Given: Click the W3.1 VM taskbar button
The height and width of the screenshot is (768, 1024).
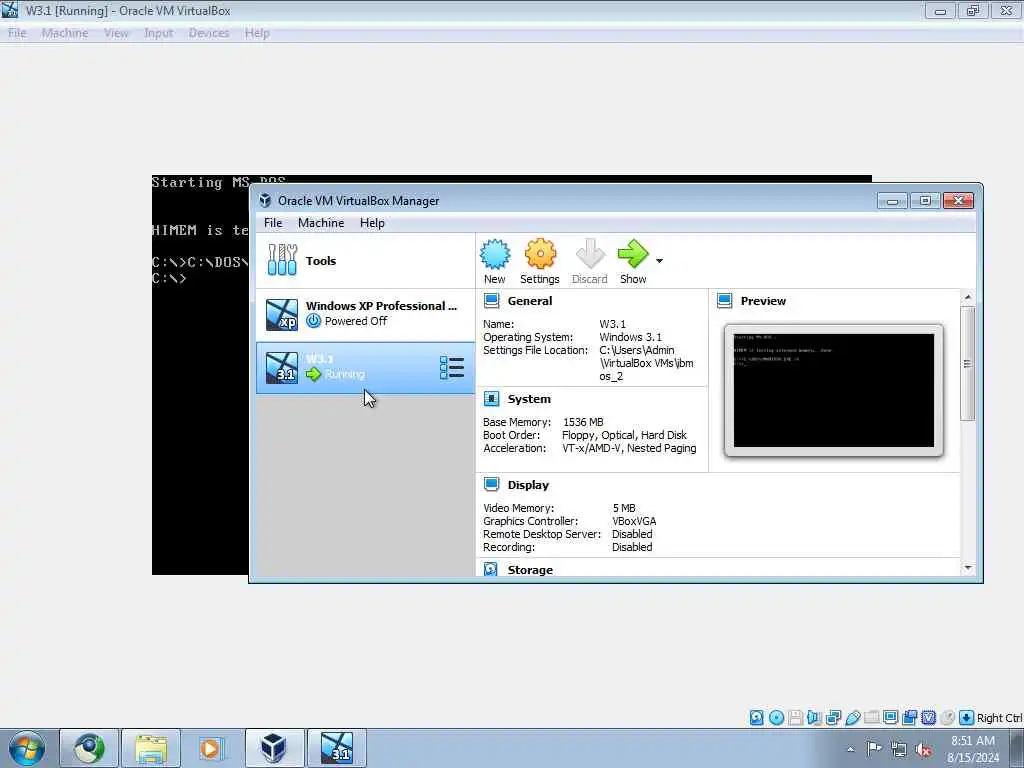Looking at the screenshot, I should tap(337, 748).
